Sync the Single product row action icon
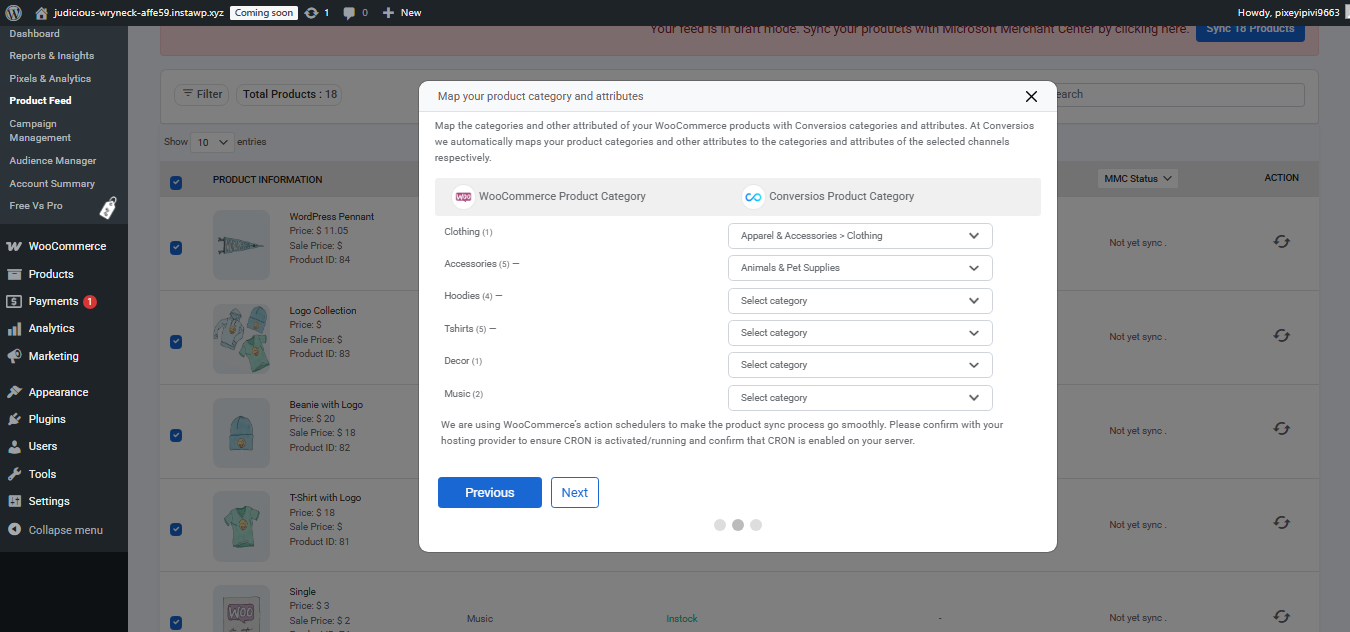The height and width of the screenshot is (632, 1350). click(x=1281, y=616)
